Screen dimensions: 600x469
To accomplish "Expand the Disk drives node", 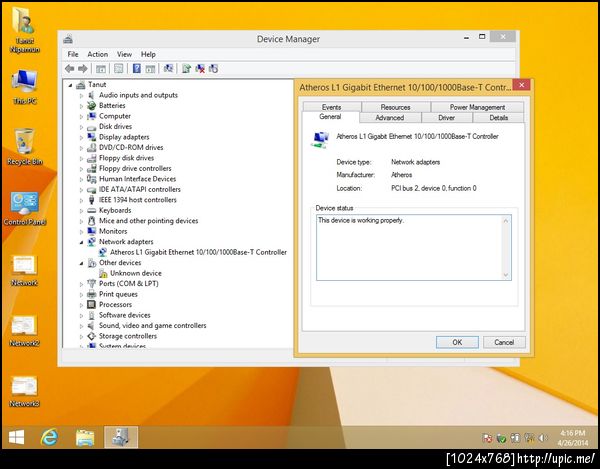I will coord(81,127).
